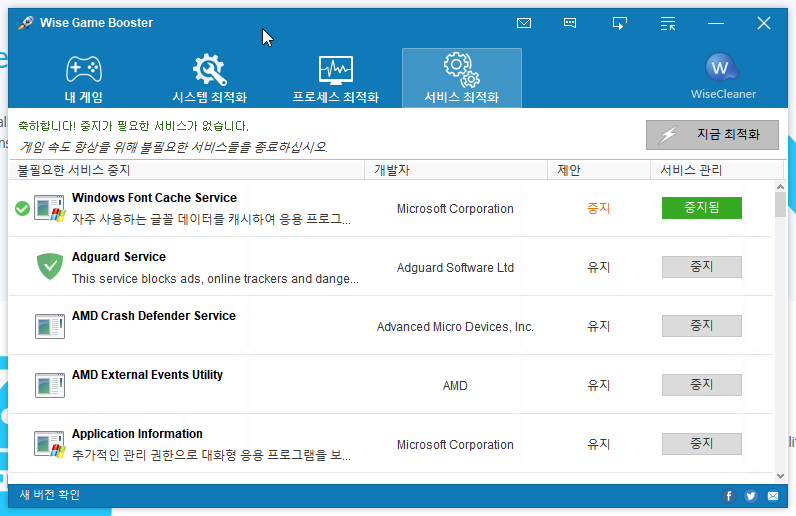Viewport: 796px width, 516px height.
Task: Click 중지됨 button for Windows Font Cache Service
Action: 702,208
